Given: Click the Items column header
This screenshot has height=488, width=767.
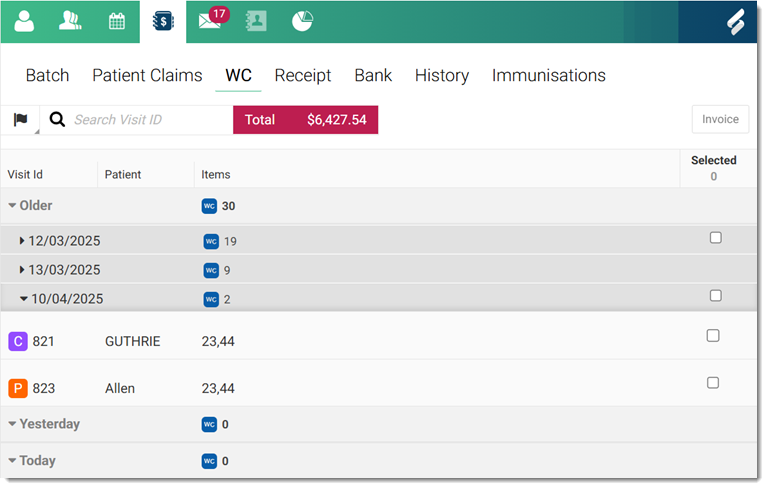Looking at the screenshot, I should coord(216,175).
